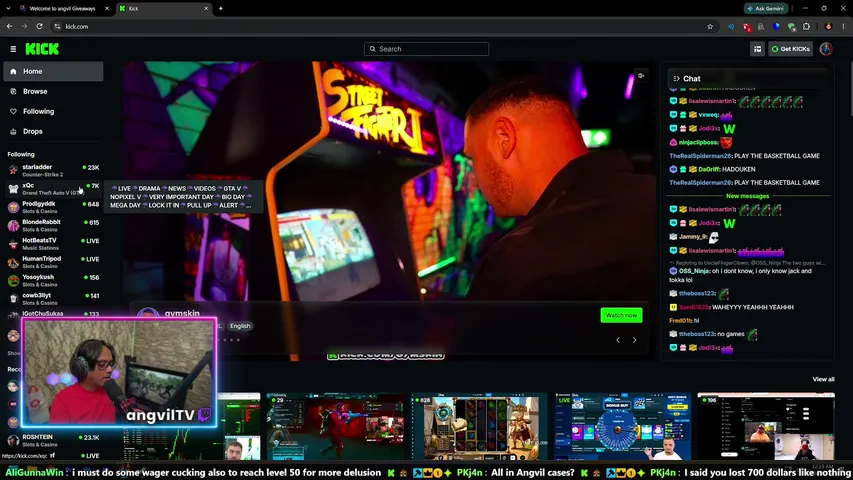
Task: Open HumanTripod's channel in Following
Action: (53, 262)
